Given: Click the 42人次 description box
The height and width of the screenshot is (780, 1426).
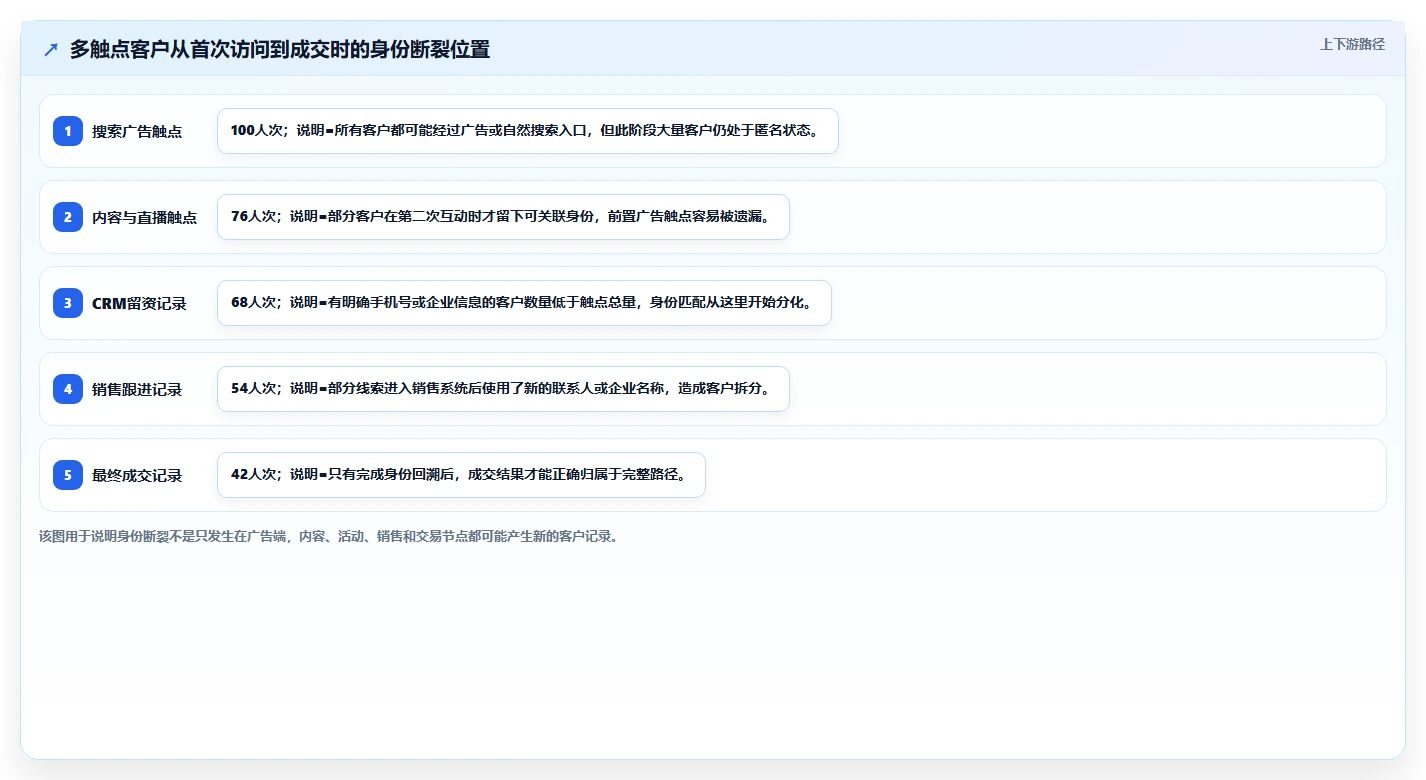Looking at the screenshot, I should point(461,475).
